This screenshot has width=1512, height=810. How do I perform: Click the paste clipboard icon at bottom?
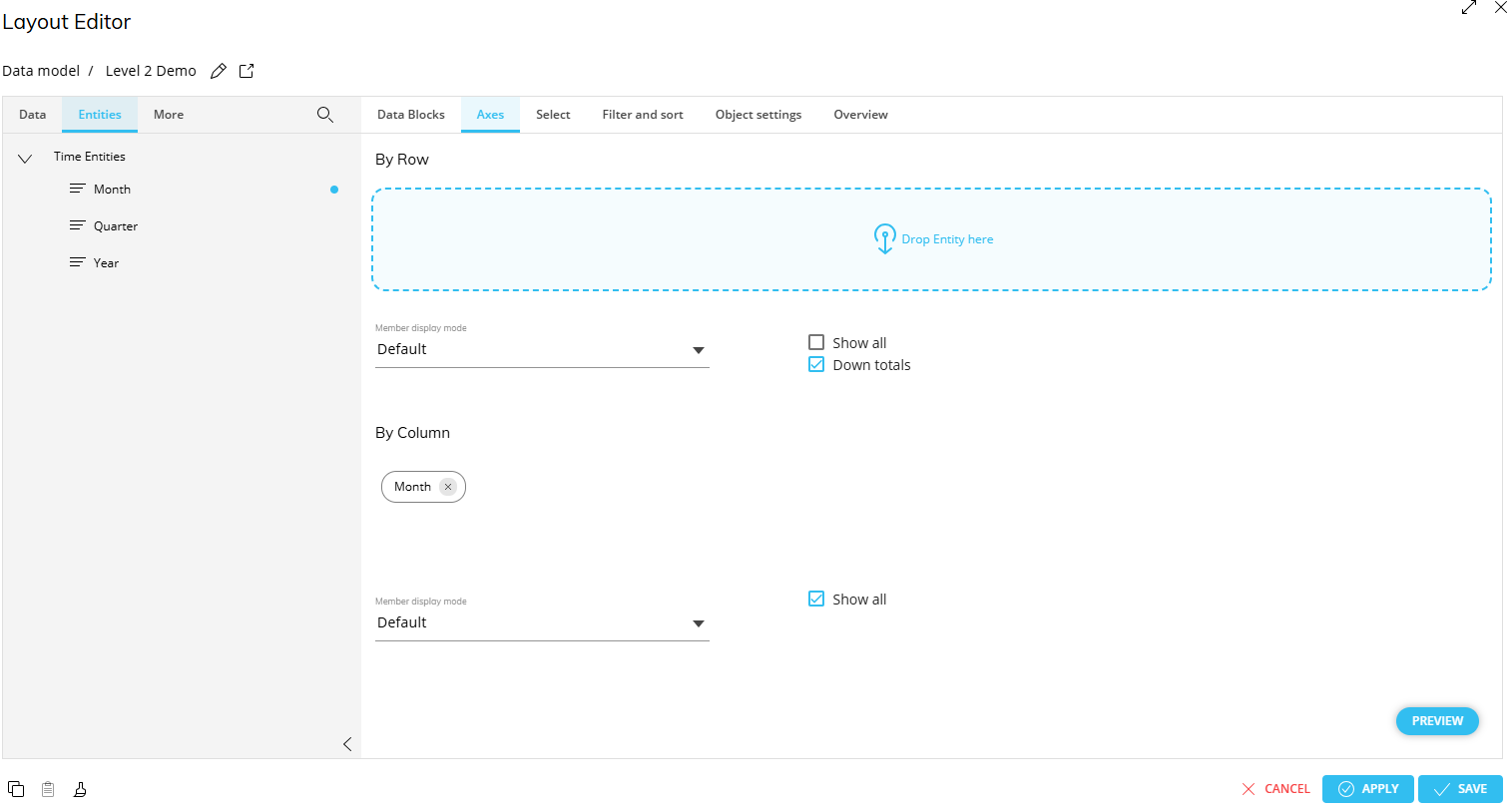[48, 789]
